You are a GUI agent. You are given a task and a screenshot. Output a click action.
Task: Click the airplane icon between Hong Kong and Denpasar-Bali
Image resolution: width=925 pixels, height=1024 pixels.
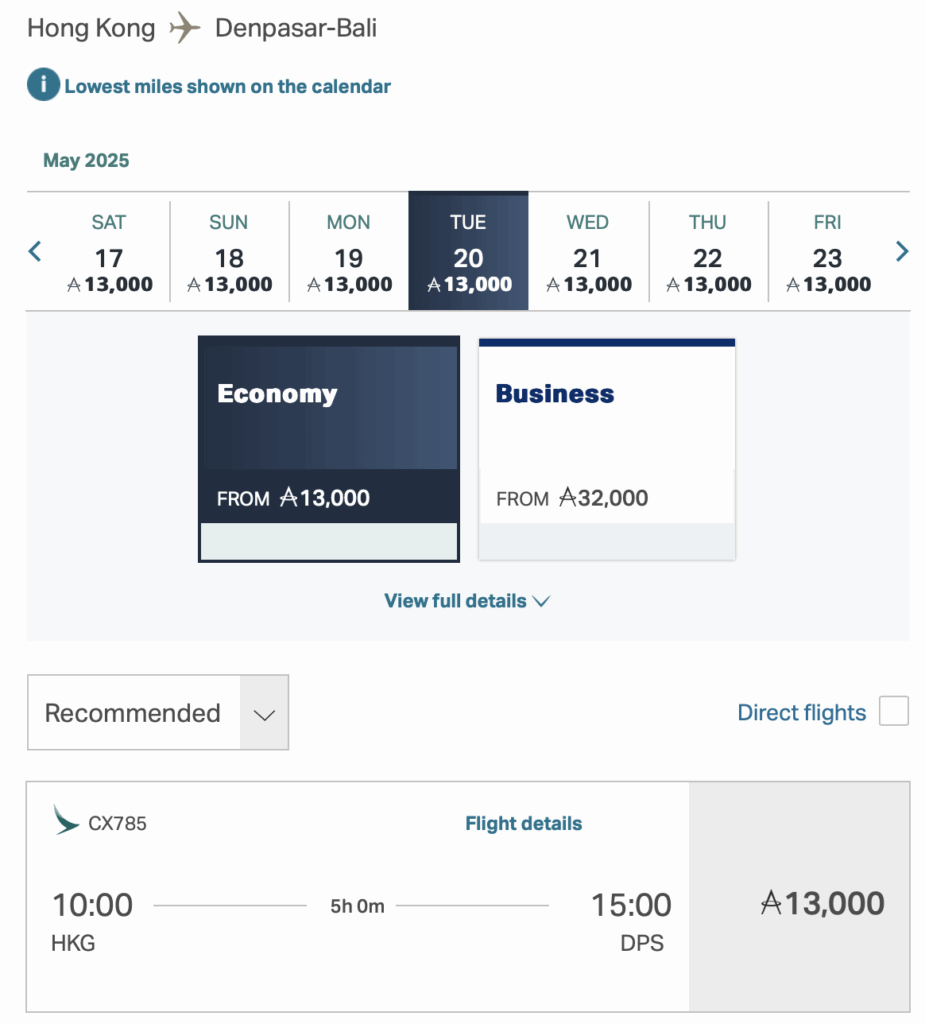(184, 29)
